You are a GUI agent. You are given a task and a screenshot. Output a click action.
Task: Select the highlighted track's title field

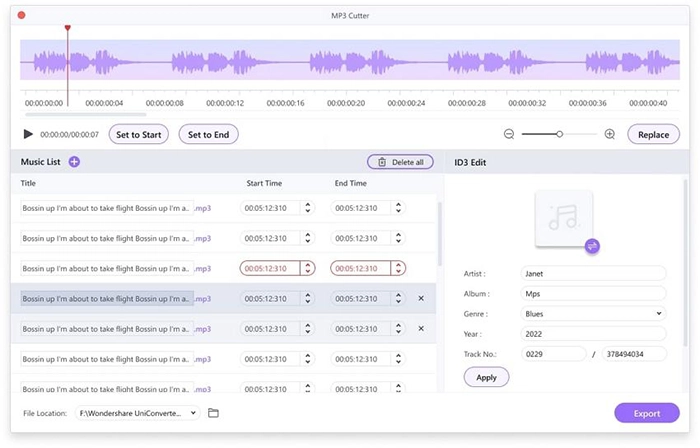(107, 299)
